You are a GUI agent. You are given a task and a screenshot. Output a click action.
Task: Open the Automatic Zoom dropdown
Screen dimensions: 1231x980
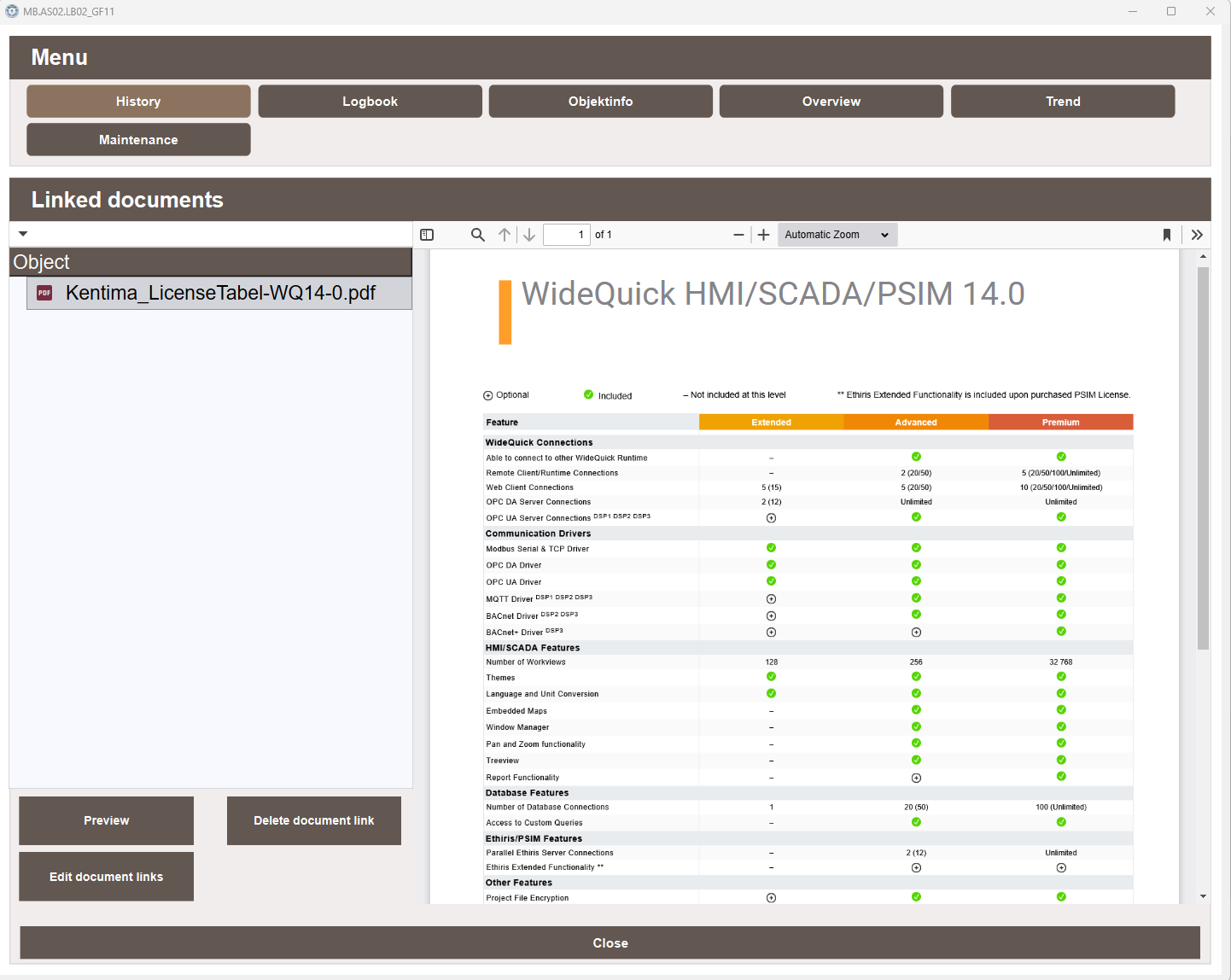tap(837, 235)
